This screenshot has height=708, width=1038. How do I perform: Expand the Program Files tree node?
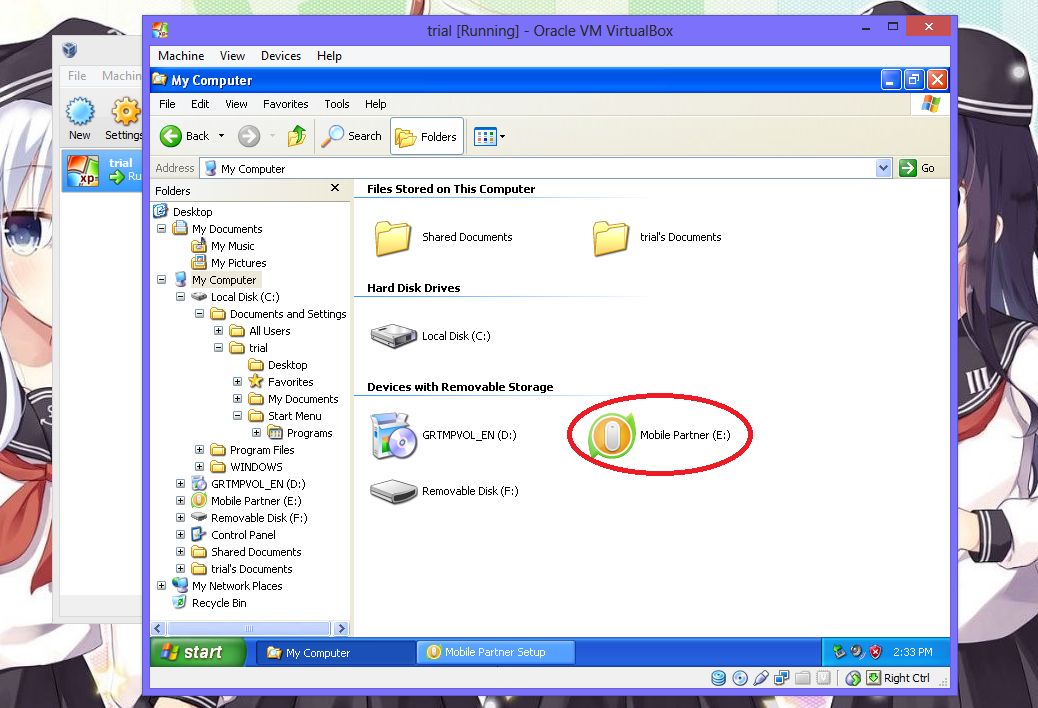198,450
